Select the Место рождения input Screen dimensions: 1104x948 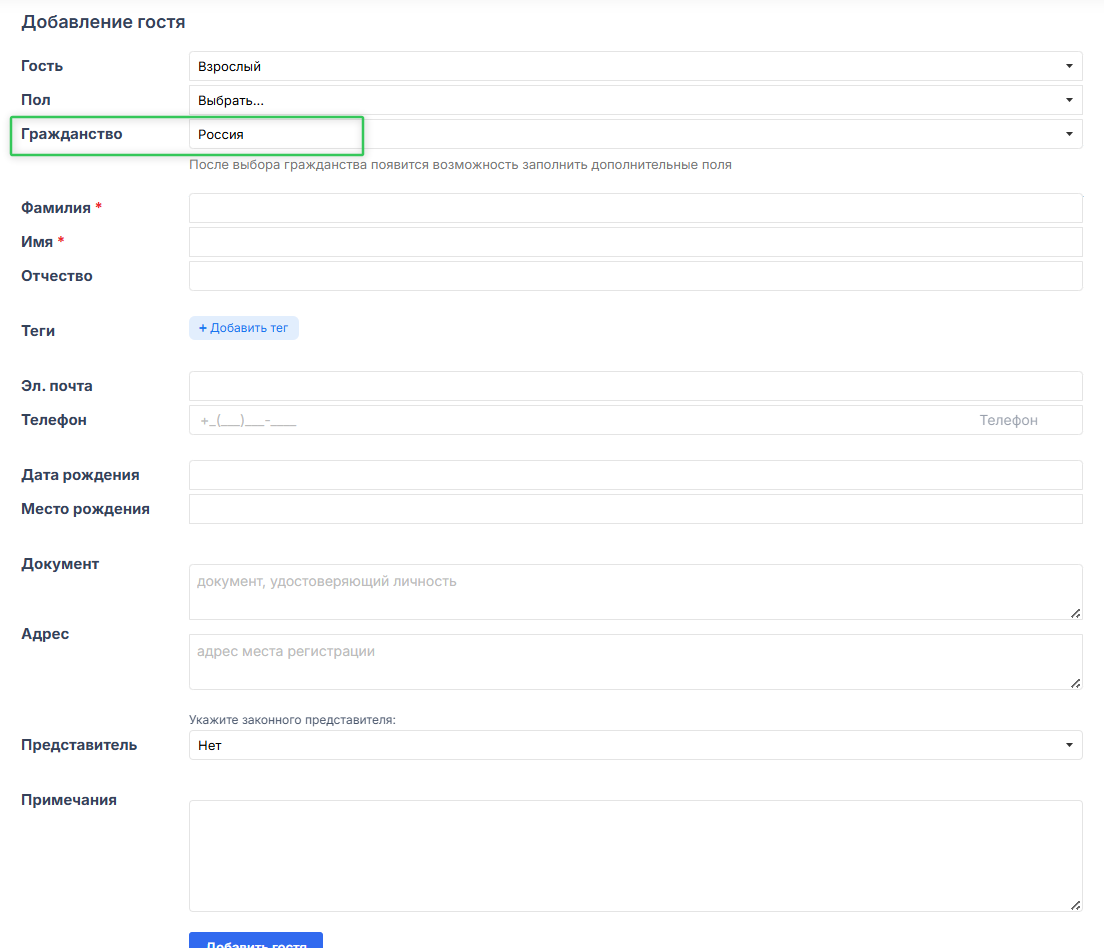point(635,509)
